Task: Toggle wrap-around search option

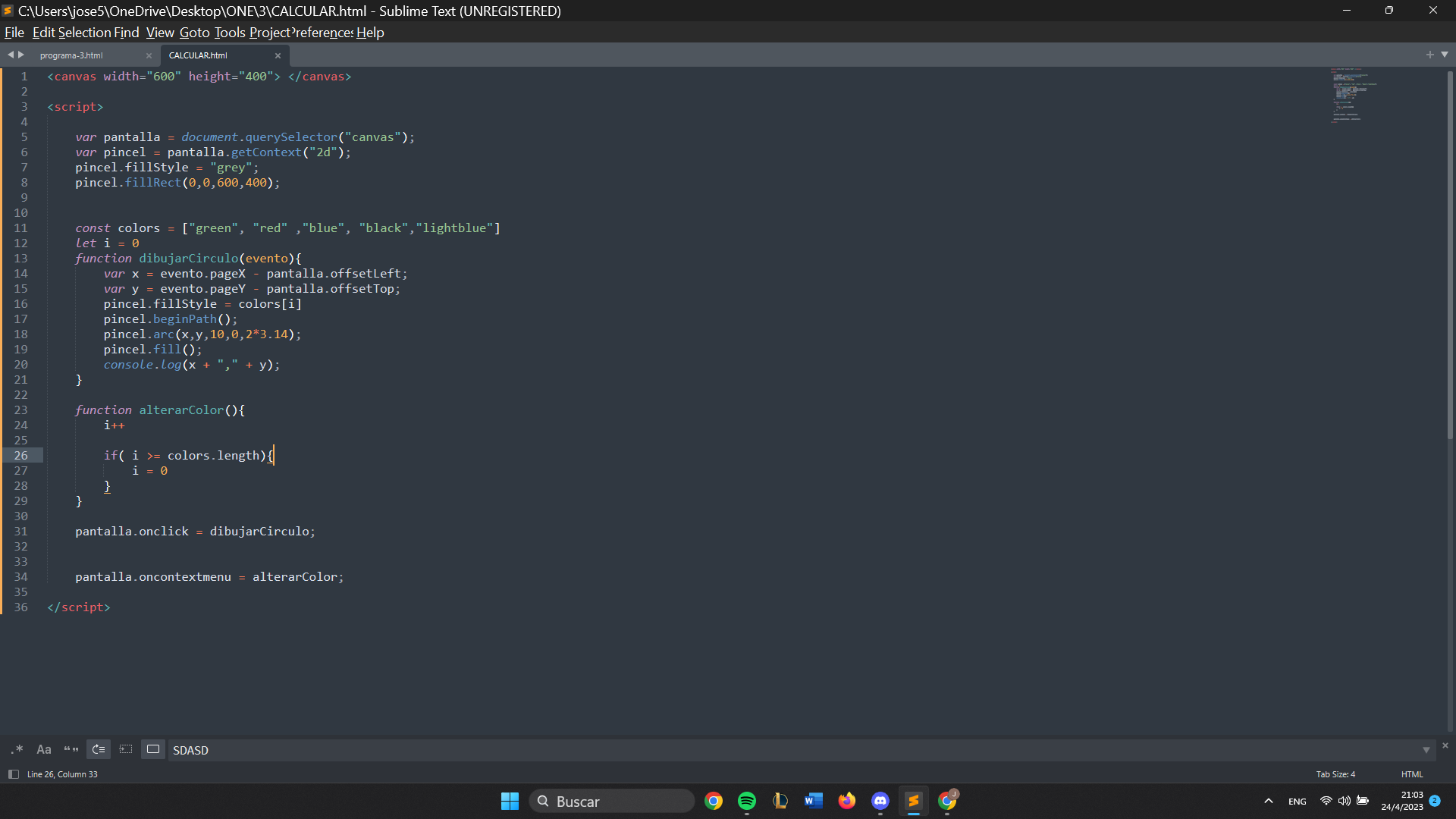Action: (x=99, y=749)
